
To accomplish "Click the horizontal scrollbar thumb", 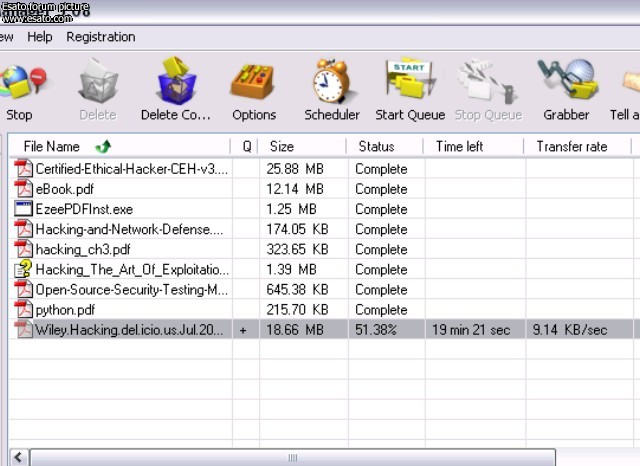I will (293, 457).
